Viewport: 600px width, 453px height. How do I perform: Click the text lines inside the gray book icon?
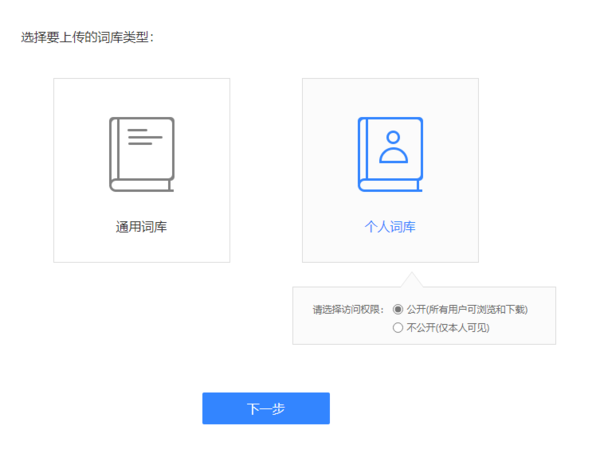[x=144, y=137]
